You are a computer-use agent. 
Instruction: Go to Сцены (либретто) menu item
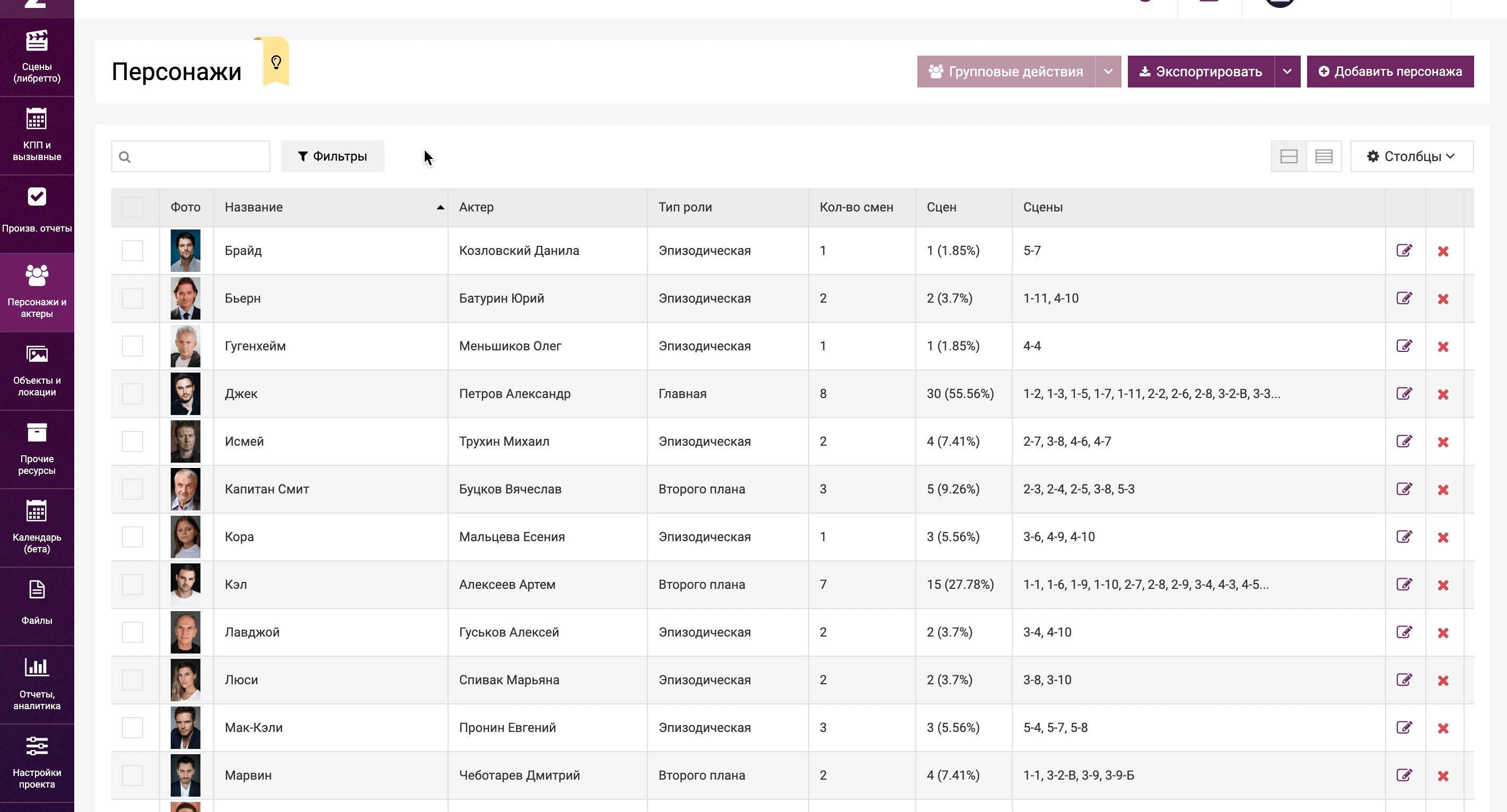[x=37, y=57]
